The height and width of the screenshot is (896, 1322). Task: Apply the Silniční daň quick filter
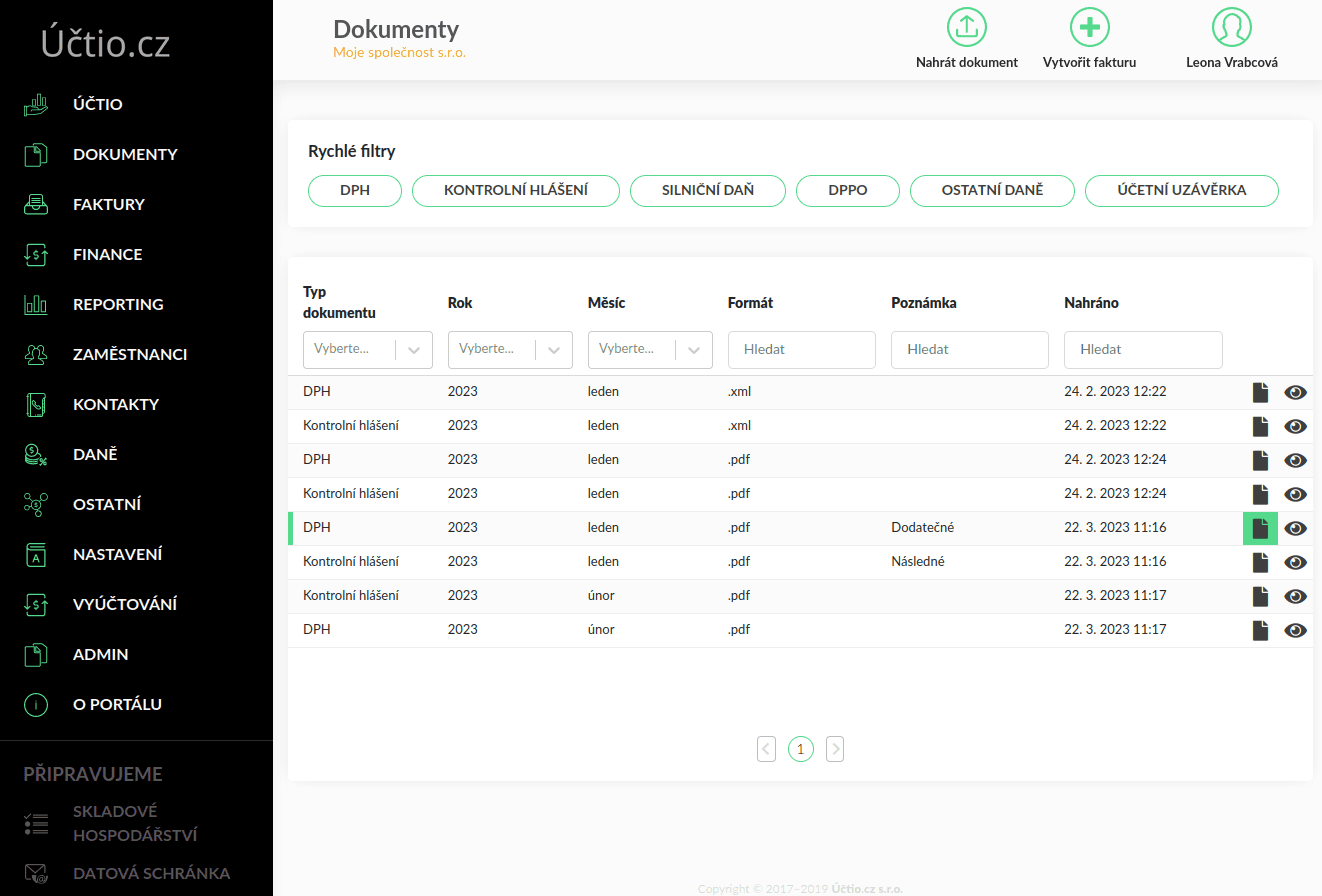[x=707, y=190]
